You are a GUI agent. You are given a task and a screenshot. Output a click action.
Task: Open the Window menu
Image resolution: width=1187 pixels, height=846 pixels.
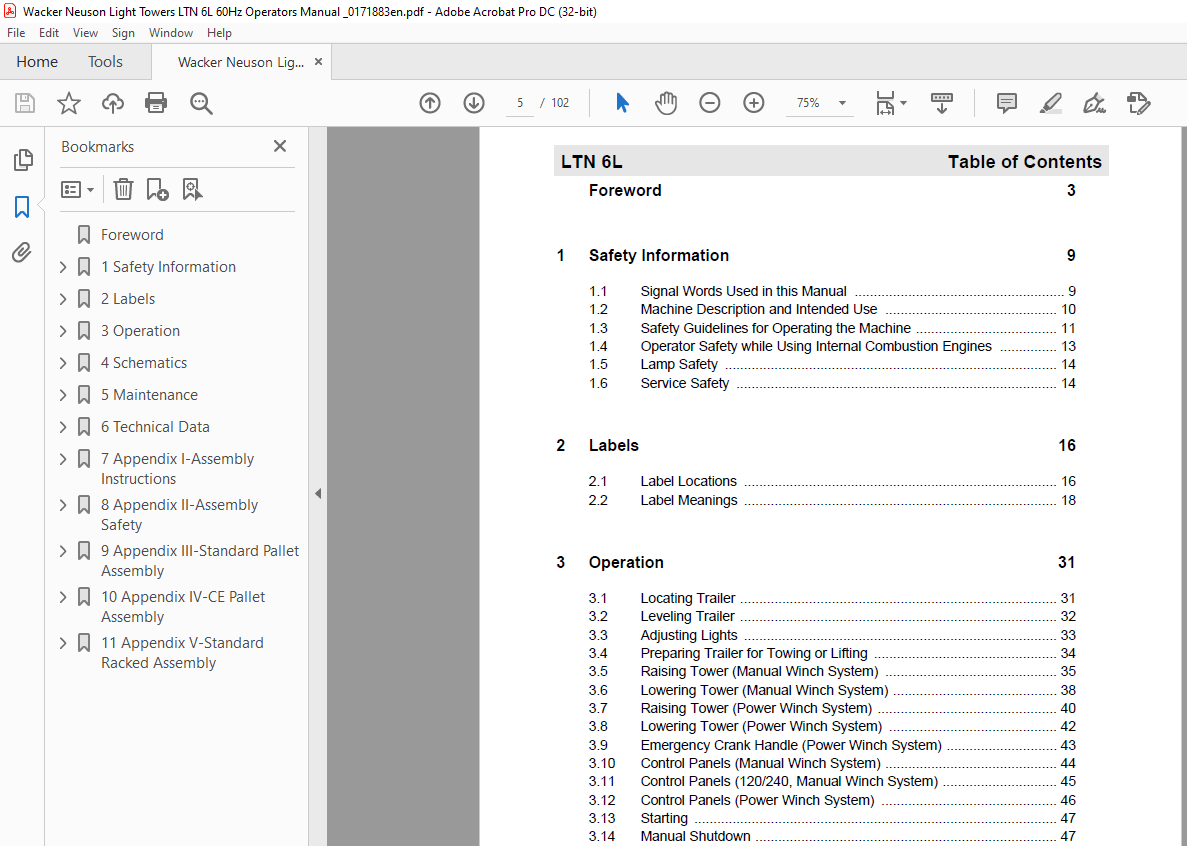170,33
